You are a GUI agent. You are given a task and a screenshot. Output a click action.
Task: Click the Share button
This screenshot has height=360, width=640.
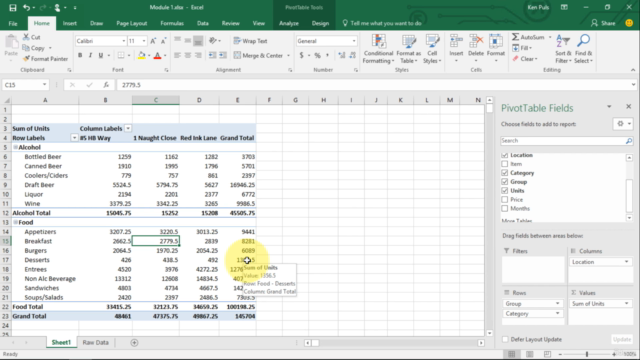(x=603, y=23)
